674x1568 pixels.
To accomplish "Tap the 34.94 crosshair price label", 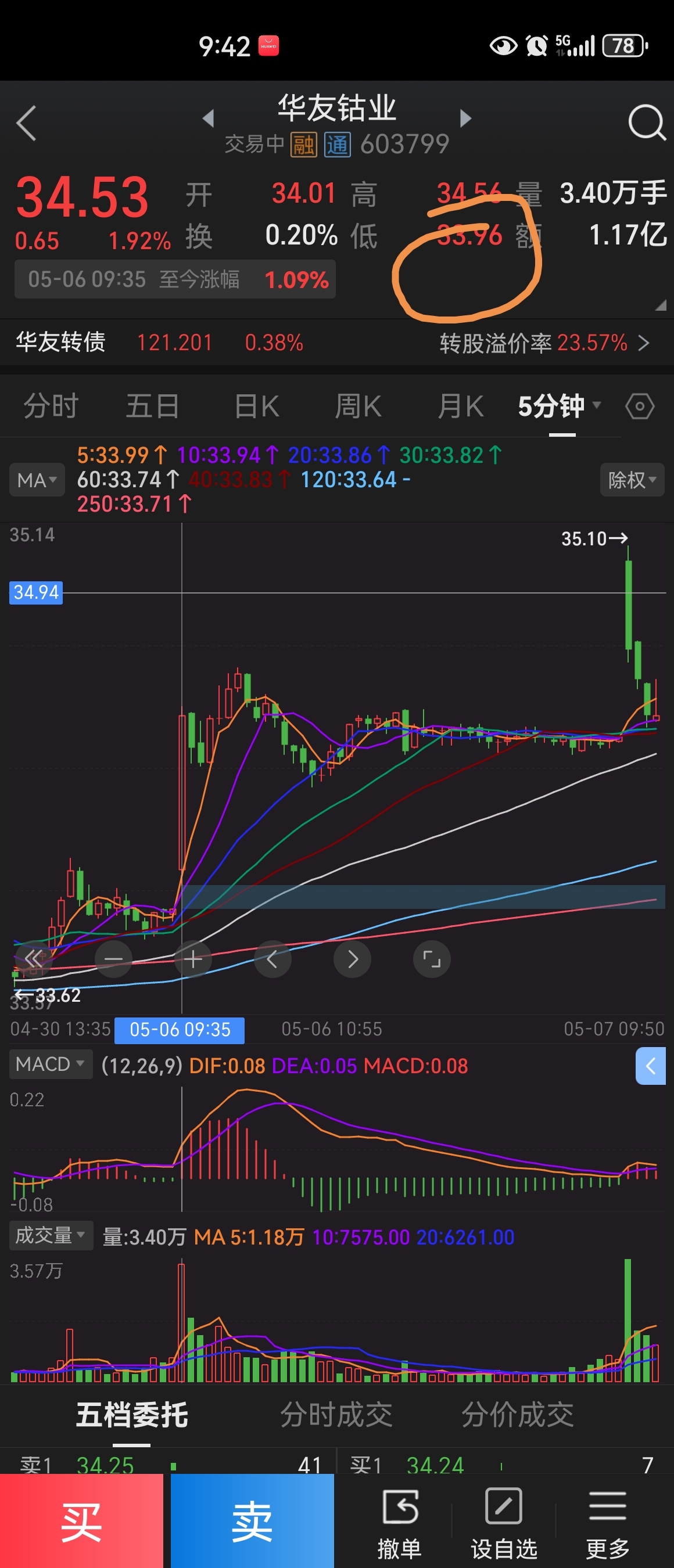I will point(36,592).
